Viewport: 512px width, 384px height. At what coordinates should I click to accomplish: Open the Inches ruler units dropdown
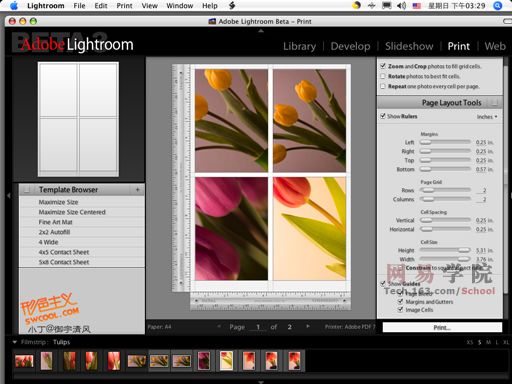click(487, 117)
